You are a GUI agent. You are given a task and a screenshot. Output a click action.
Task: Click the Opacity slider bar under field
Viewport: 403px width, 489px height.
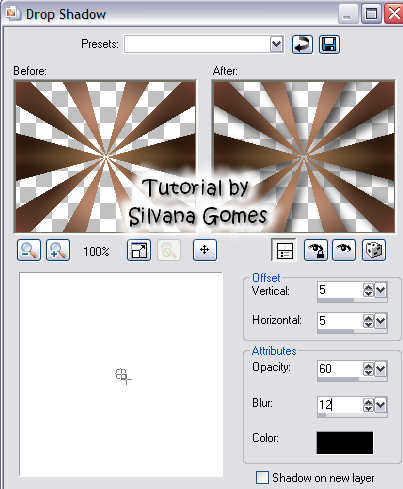pos(352,379)
